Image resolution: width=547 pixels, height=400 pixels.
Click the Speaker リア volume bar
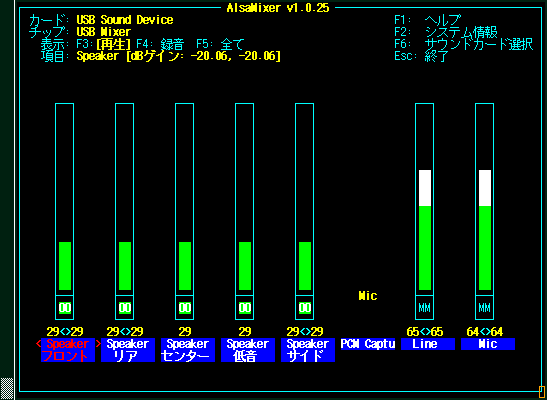(125, 199)
